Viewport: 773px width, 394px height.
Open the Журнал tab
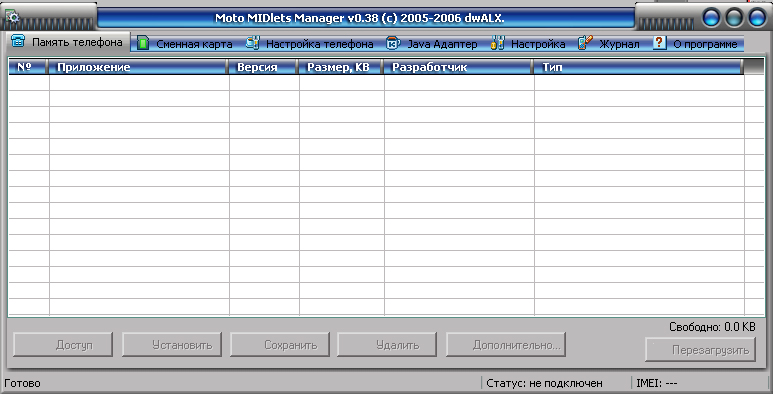(609, 44)
